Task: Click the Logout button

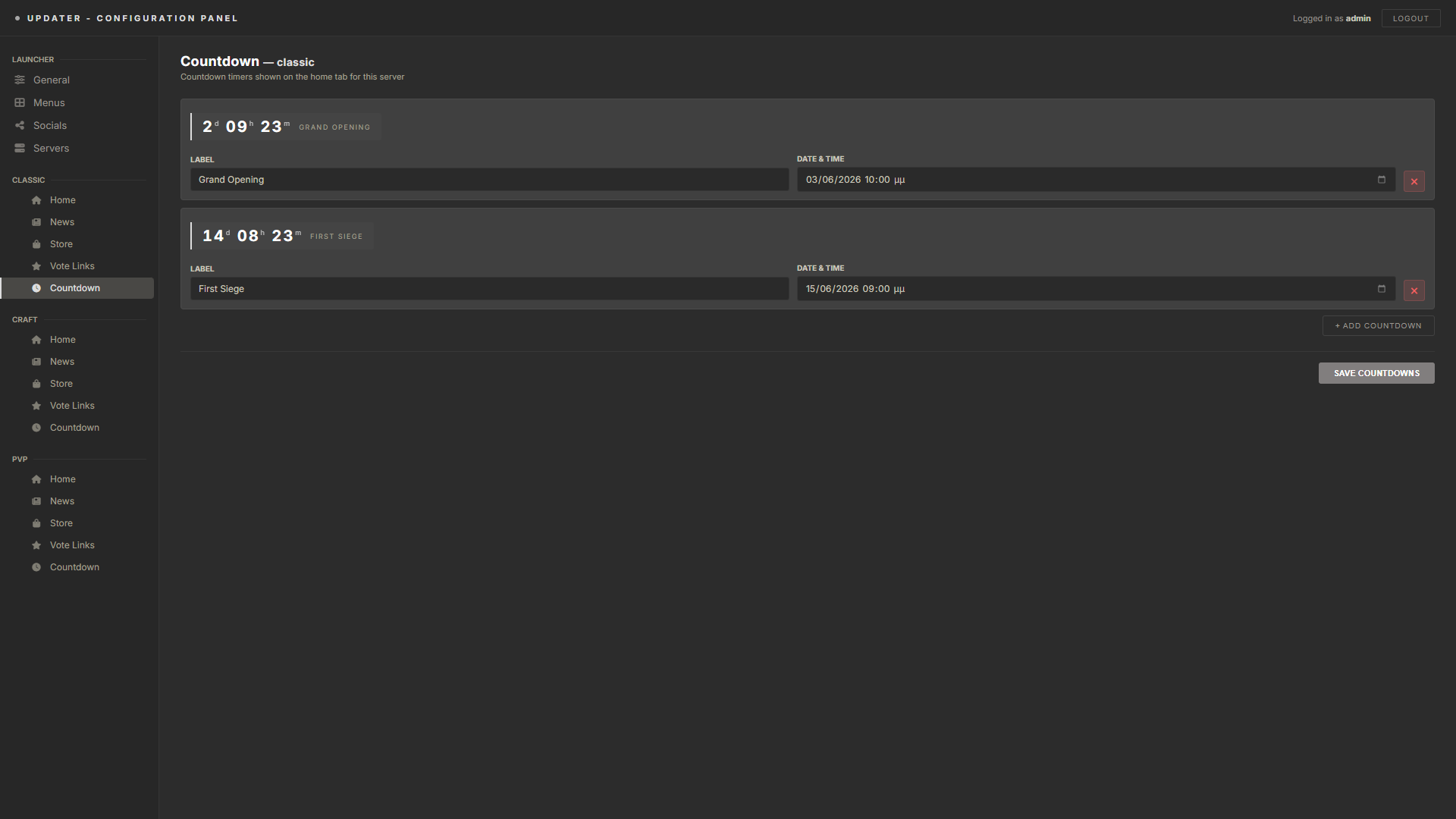Action: click(1410, 18)
